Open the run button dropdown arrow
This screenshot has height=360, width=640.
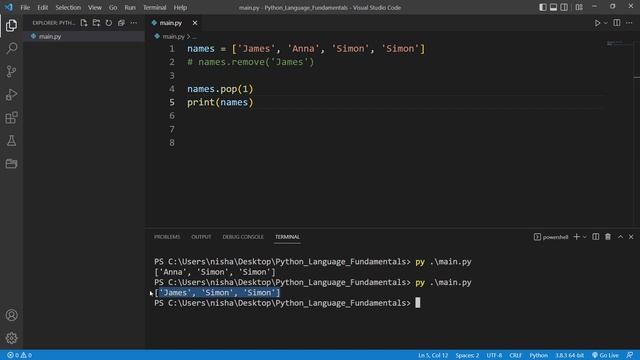605,23
